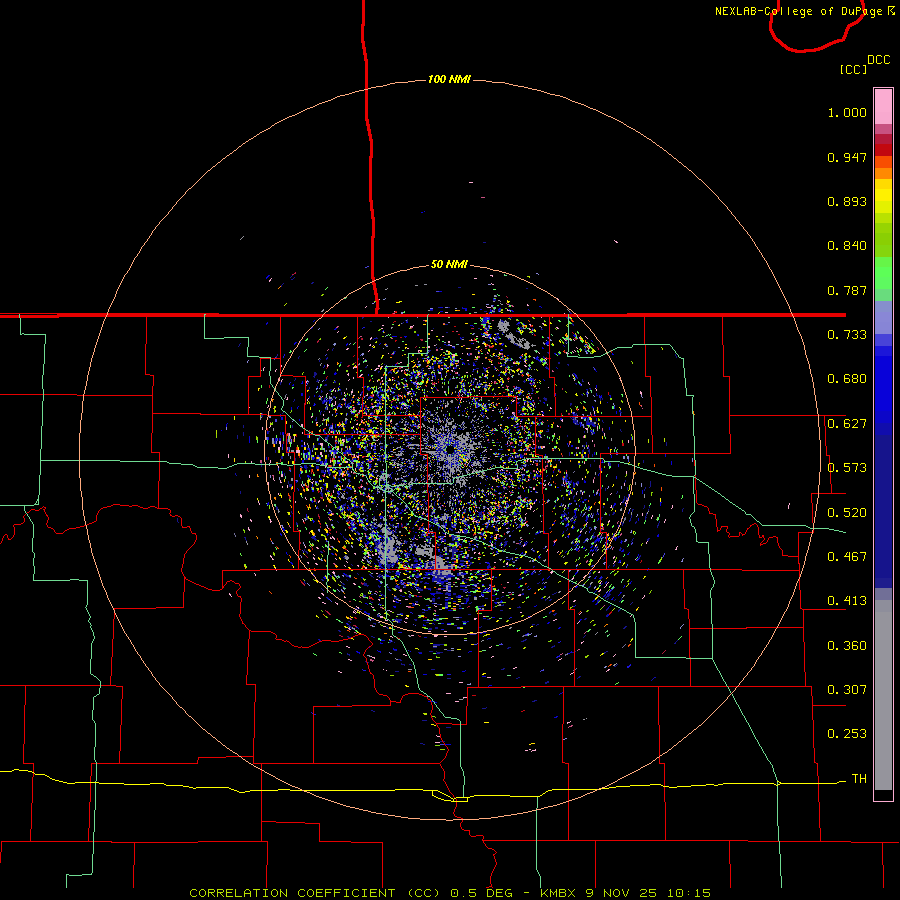This screenshot has width=900, height=900.
Task: Click the 0.947 scale value
Action: point(847,157)
